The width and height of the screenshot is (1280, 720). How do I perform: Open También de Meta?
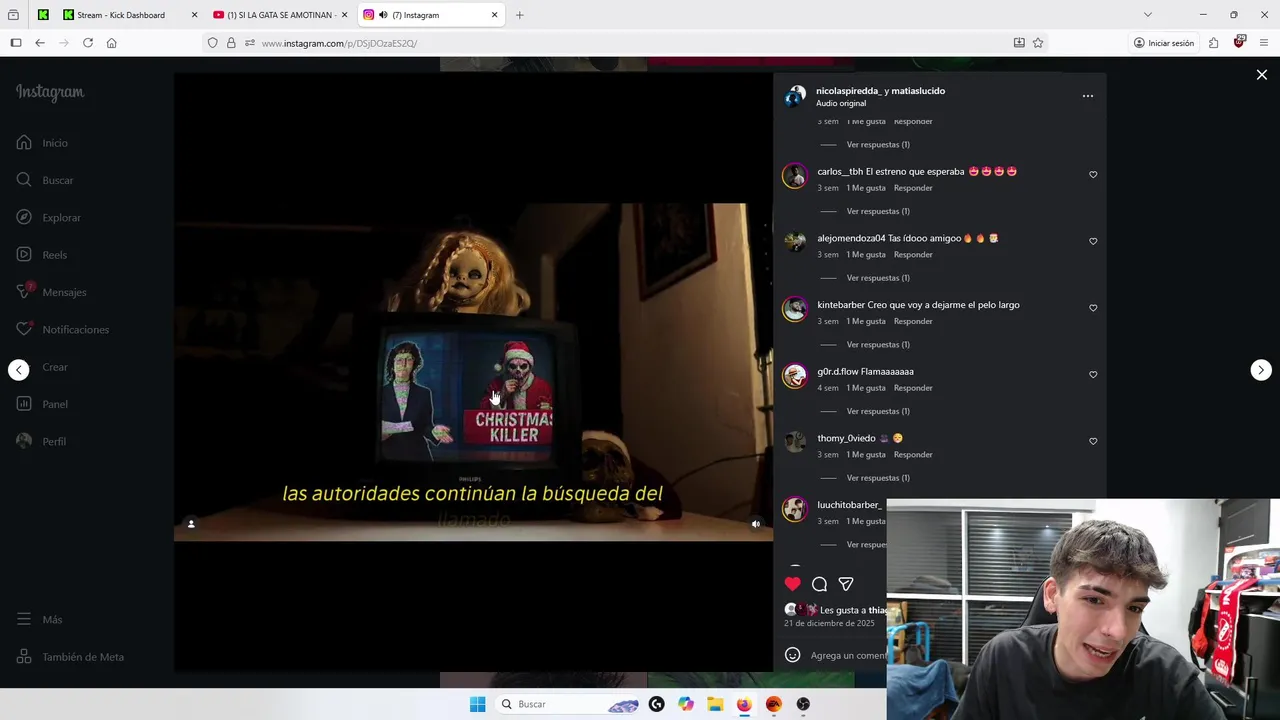tap(70, 657)
